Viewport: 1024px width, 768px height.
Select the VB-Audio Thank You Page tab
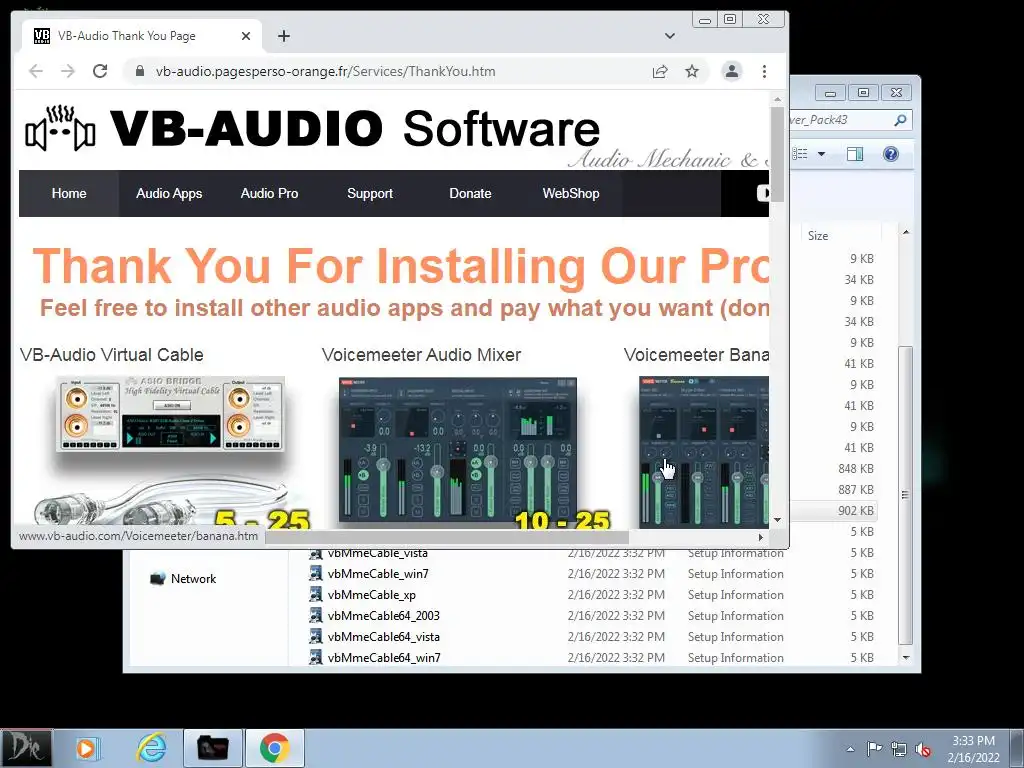(x=142, y=36)
